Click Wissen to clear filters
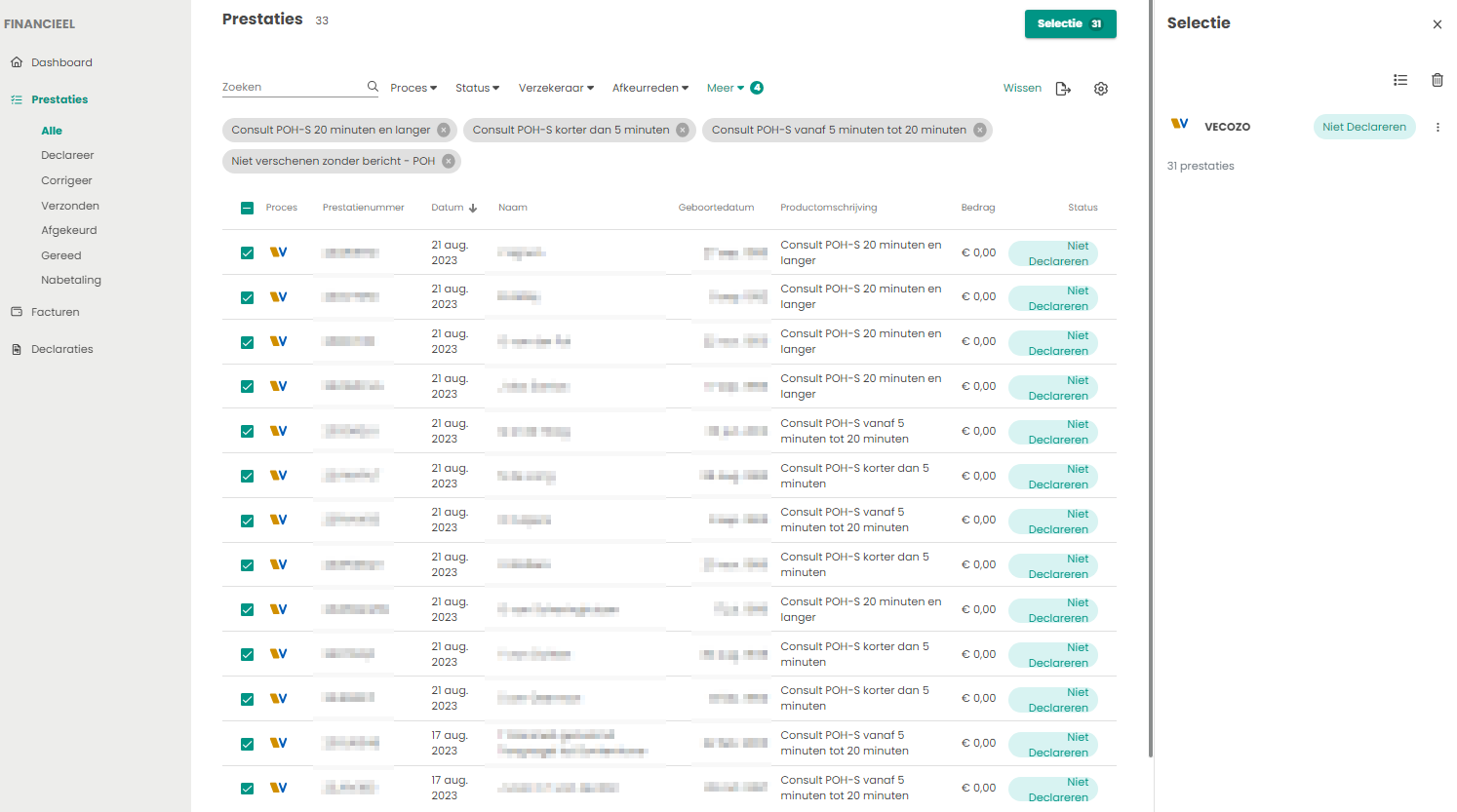 1022,88
